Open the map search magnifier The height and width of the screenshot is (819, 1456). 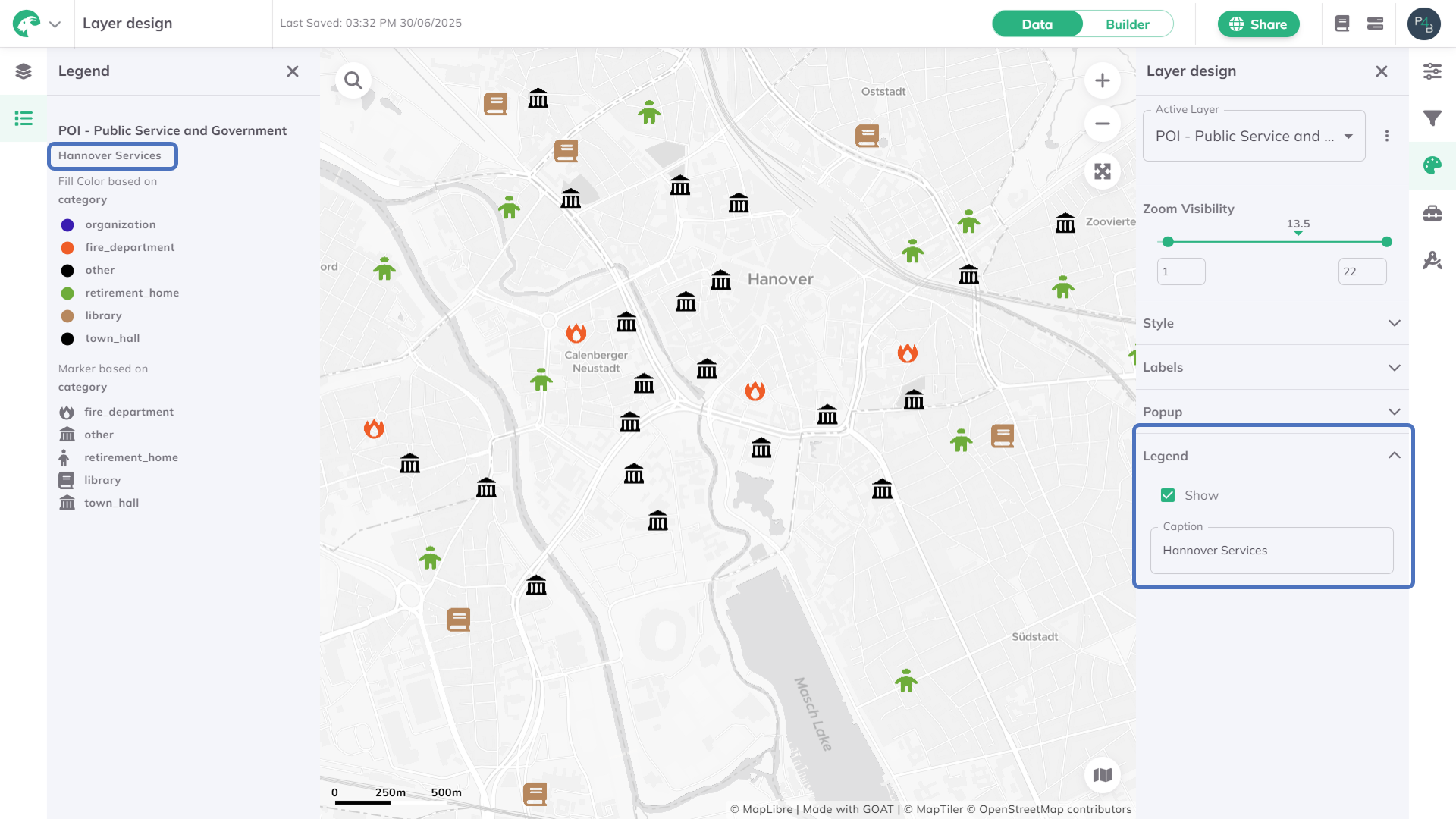[353, 80]
